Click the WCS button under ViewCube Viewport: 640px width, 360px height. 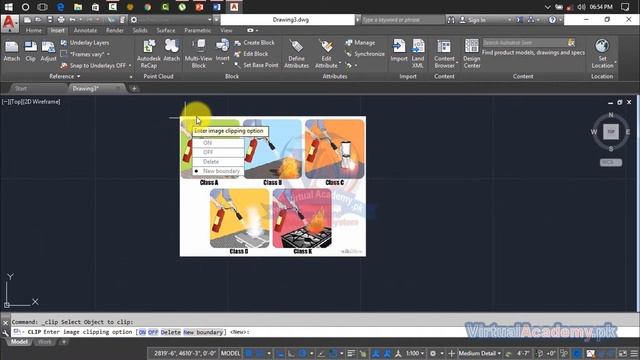(x=611, y=162)
